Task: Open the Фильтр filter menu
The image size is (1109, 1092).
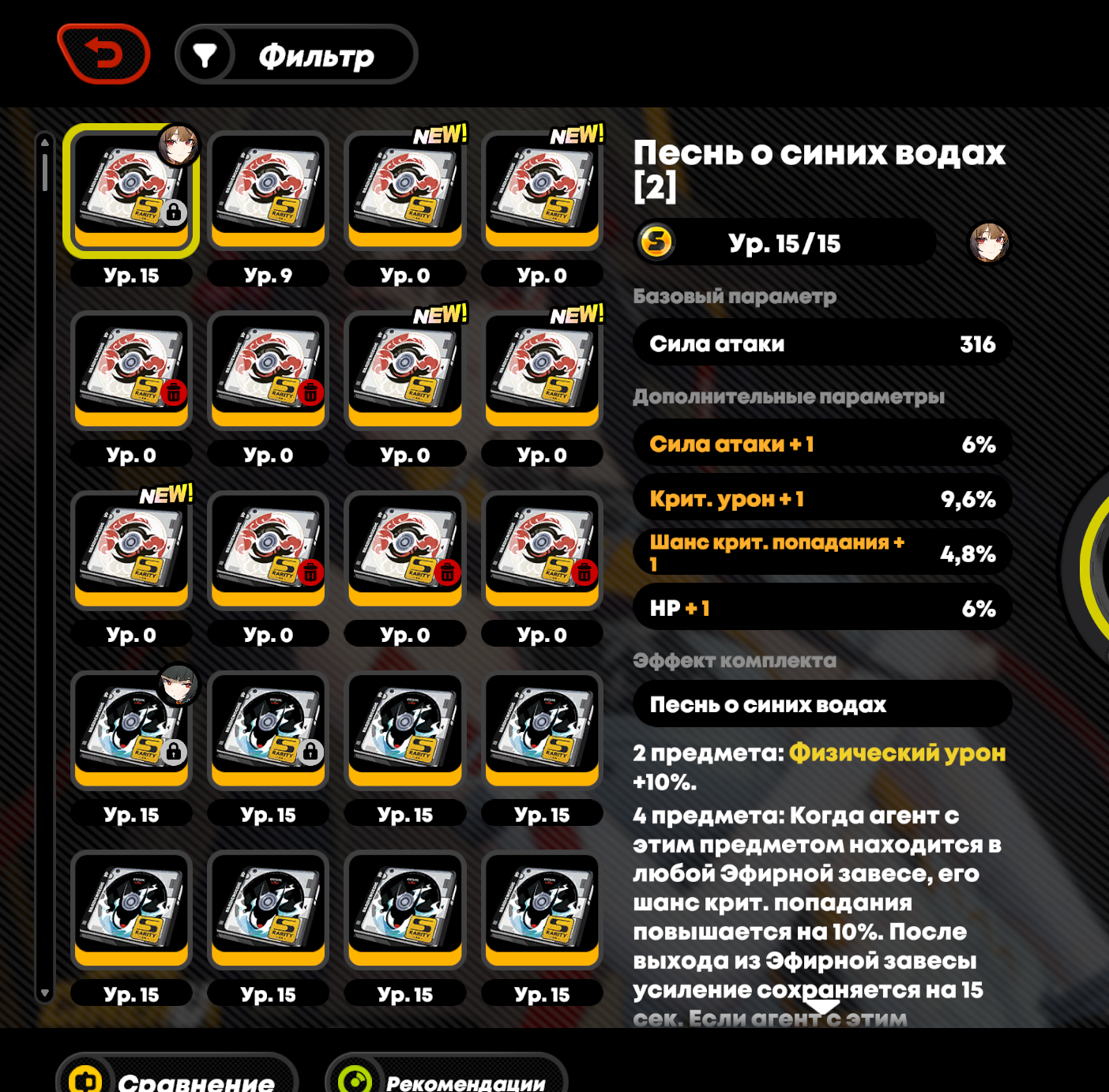Action: point(296,54)
